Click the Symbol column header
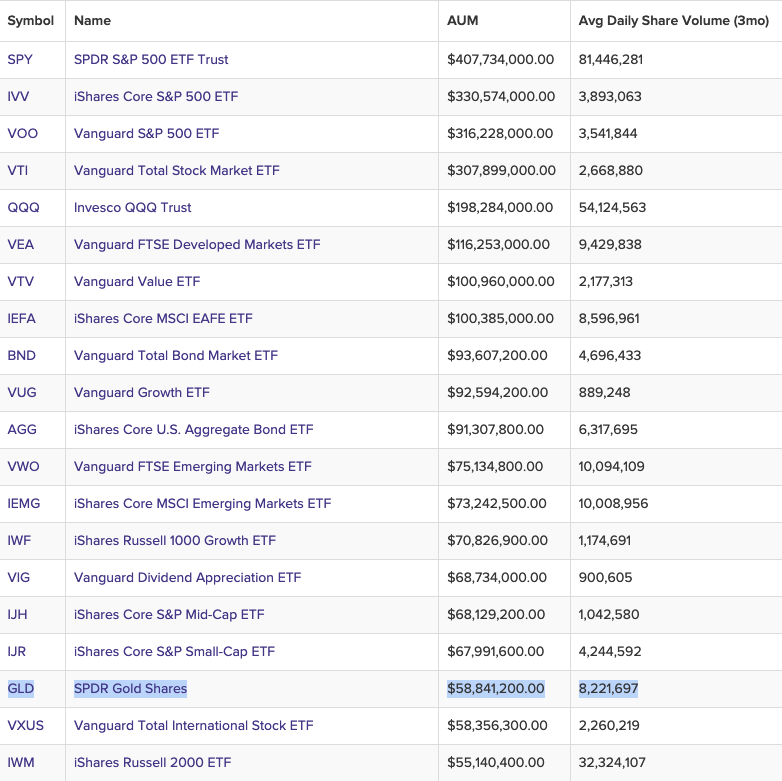 click(30, 20)
